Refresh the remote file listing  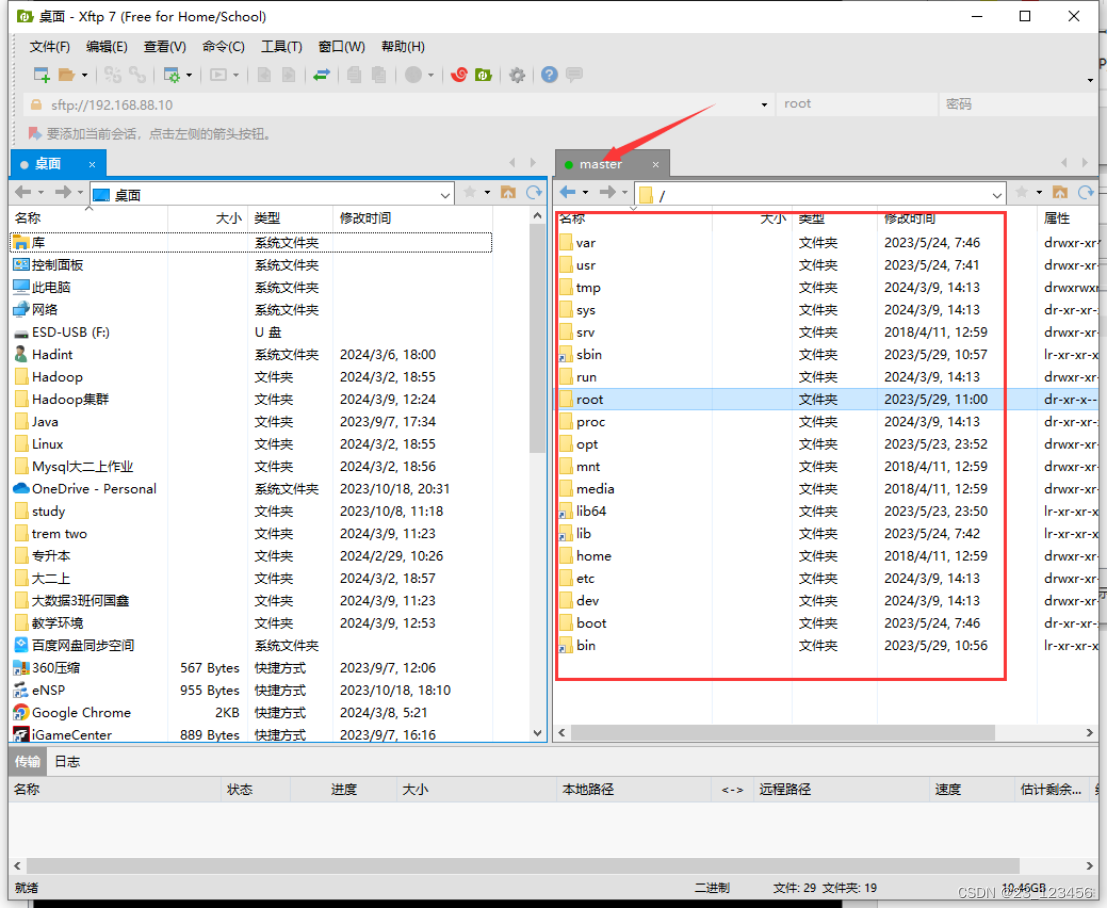tap(1087, 193)
